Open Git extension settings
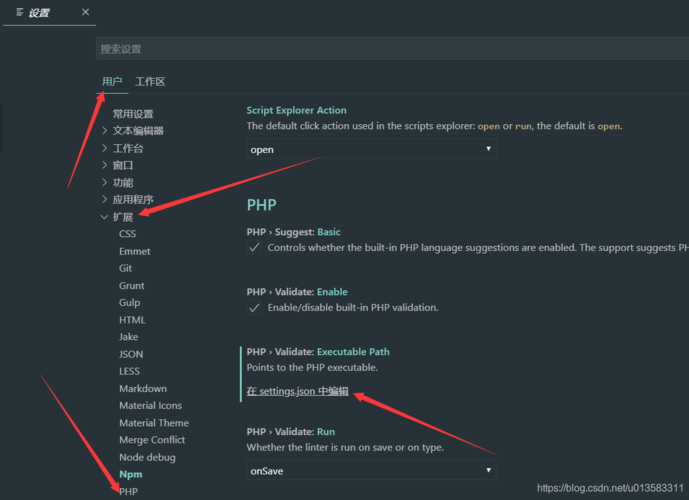 click(125, 268)
